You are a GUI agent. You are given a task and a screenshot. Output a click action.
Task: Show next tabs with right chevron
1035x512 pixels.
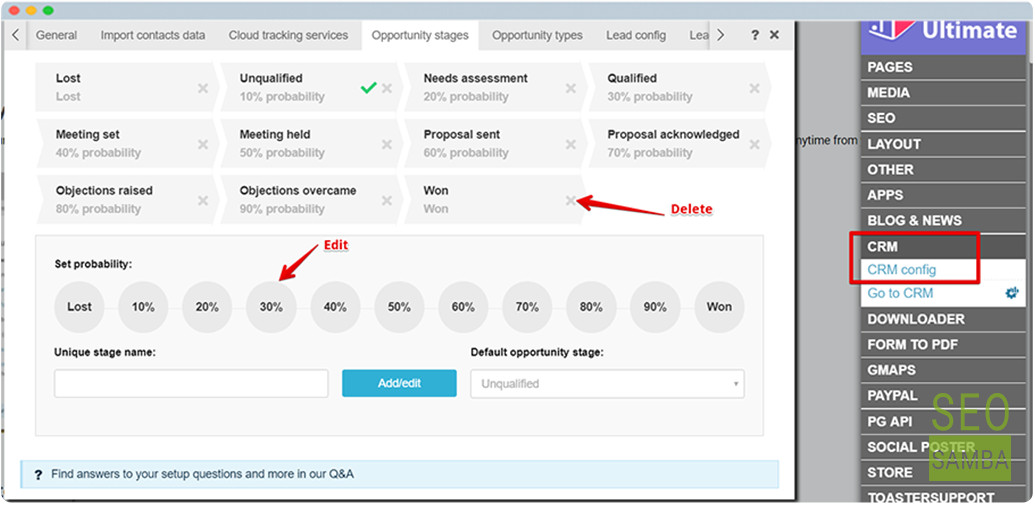tap(720, 36)
